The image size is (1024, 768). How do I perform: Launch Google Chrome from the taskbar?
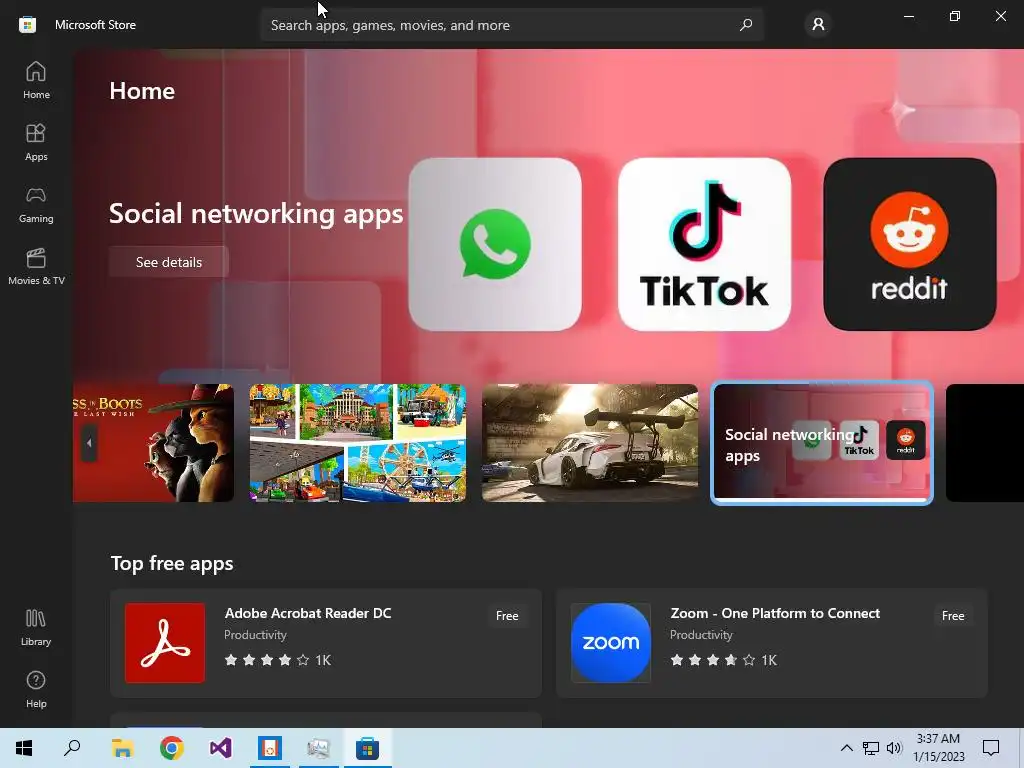(172, 748)
